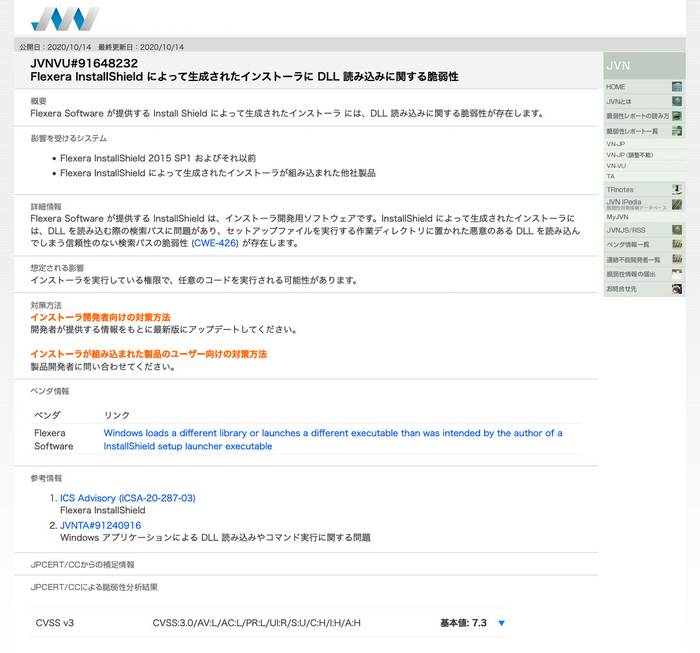700x653 pixels.
Task: Click インストーラが組み込まれた製品のユーザー向けの対策方法 heading
Action: point(148,354)
